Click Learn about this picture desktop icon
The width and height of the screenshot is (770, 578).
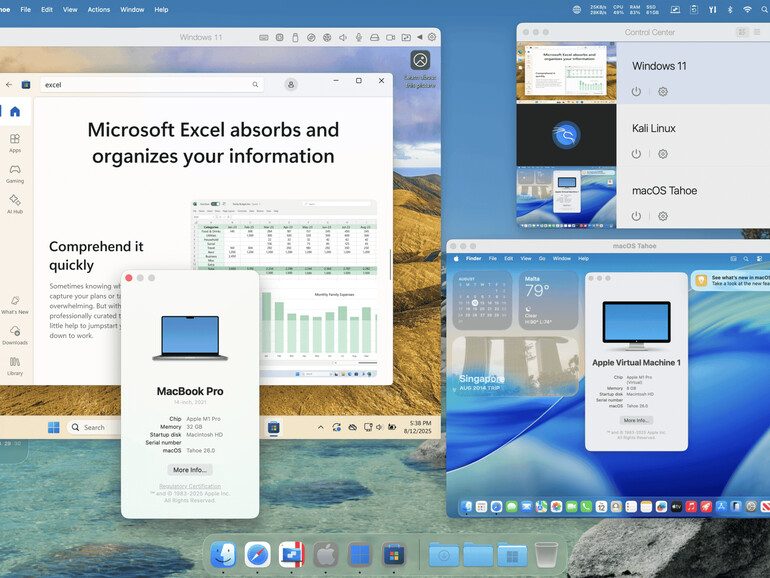tap(420, 69)
